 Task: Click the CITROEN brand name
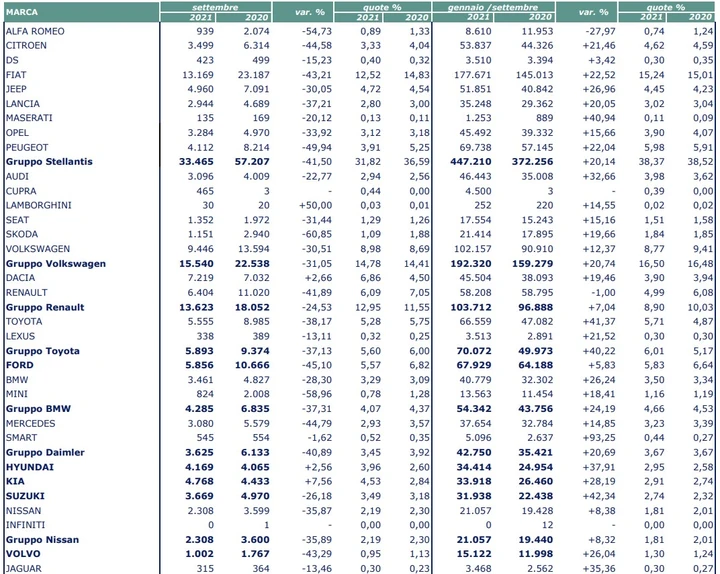pyautogui.click(x=26, y=45)
